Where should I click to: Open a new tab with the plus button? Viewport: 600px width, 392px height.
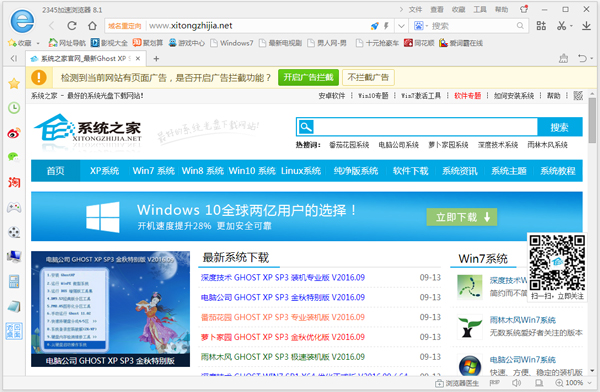(156, 59)
